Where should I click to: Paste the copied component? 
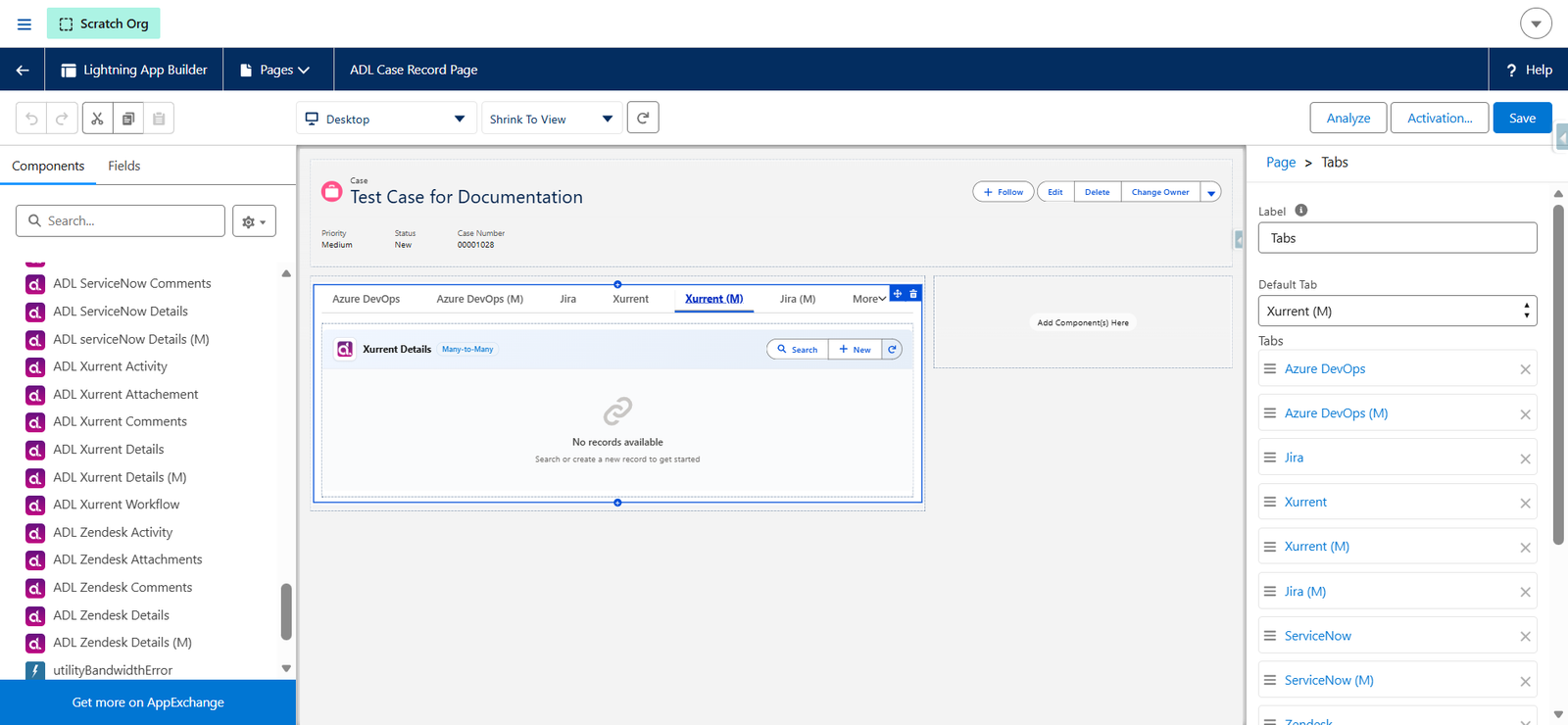(159, 119)
